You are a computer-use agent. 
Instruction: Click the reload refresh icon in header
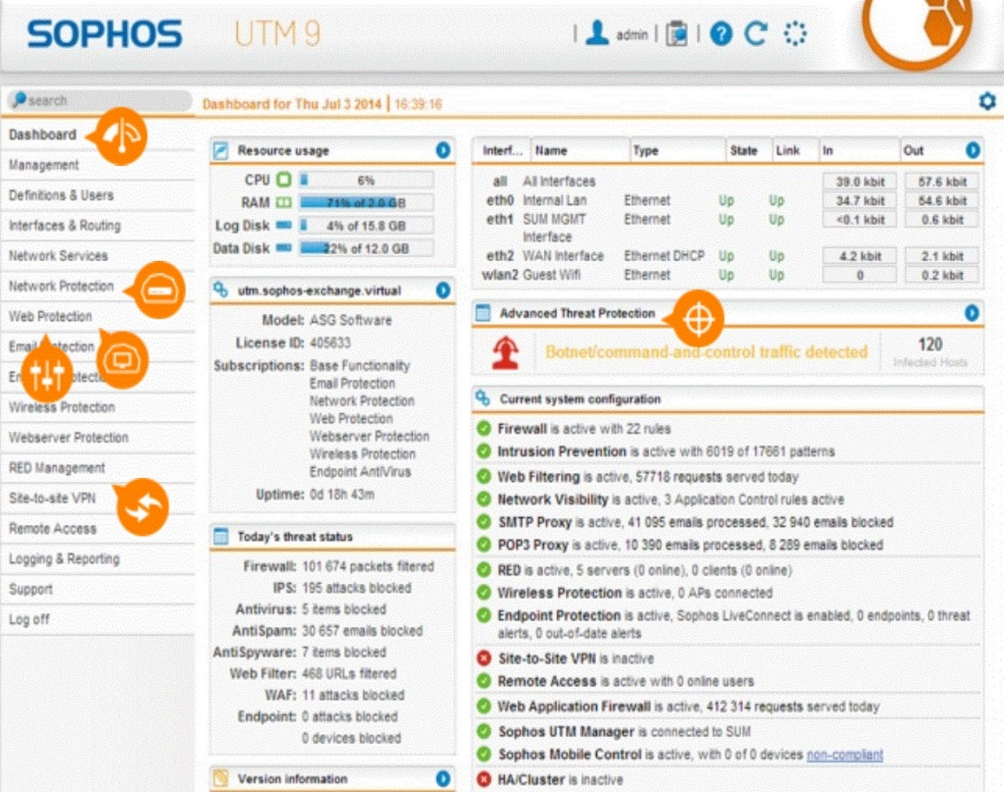pos(757,33)
